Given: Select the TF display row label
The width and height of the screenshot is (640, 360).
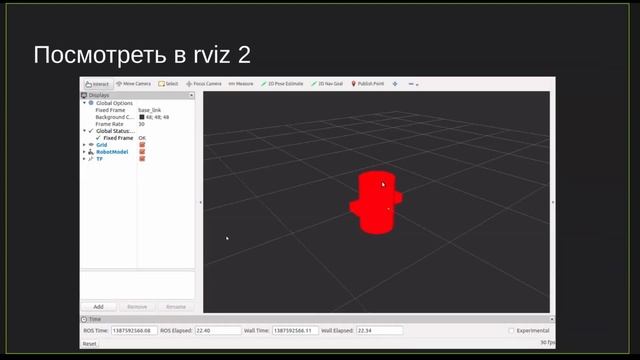Looking at the screenshot, I should (99, 159).
